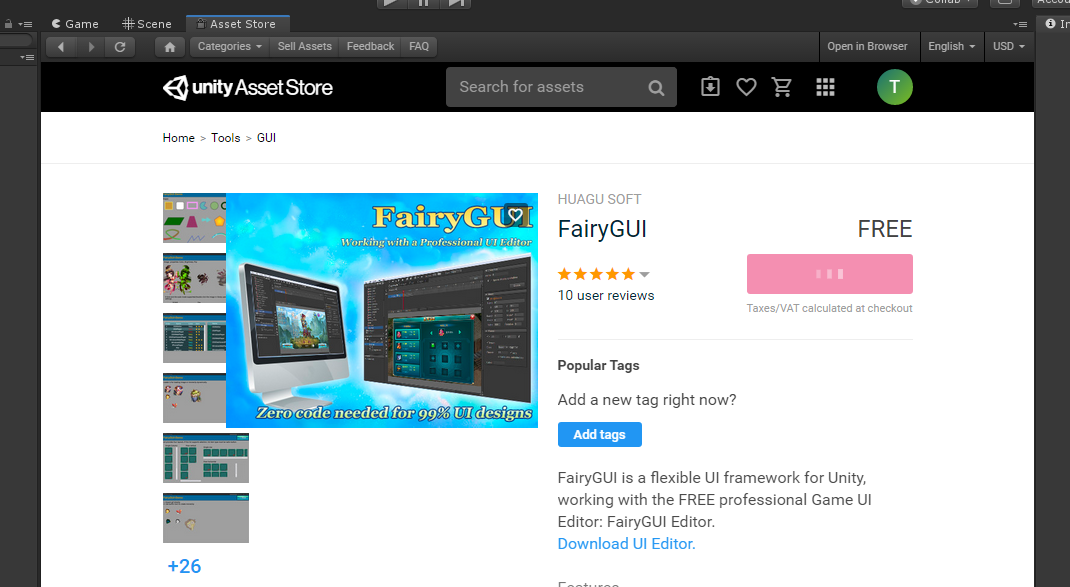Open the main FairyGUI preview image
The width and height of the screenshot is (1070, 587).
point(382,311)
